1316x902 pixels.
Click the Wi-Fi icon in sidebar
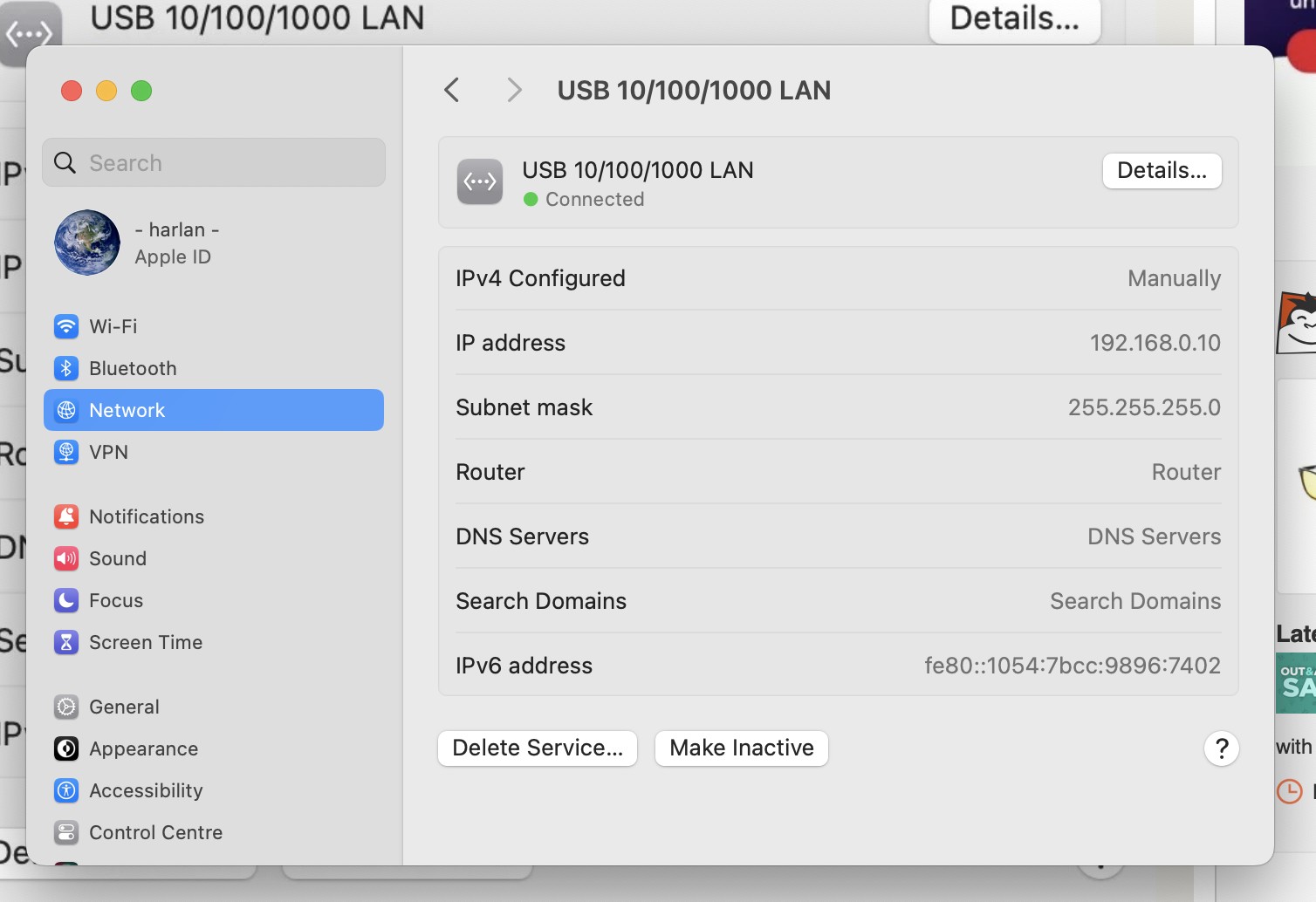click(x=66, y=326)
